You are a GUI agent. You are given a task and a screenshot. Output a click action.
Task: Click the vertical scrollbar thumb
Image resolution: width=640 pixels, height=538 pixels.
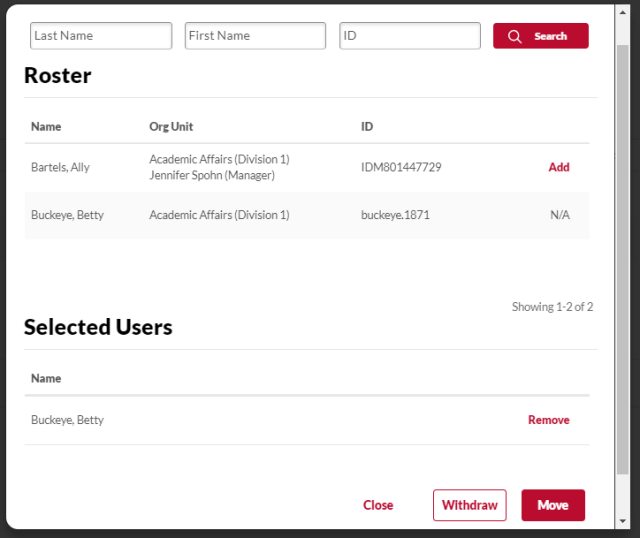[622, 260]
